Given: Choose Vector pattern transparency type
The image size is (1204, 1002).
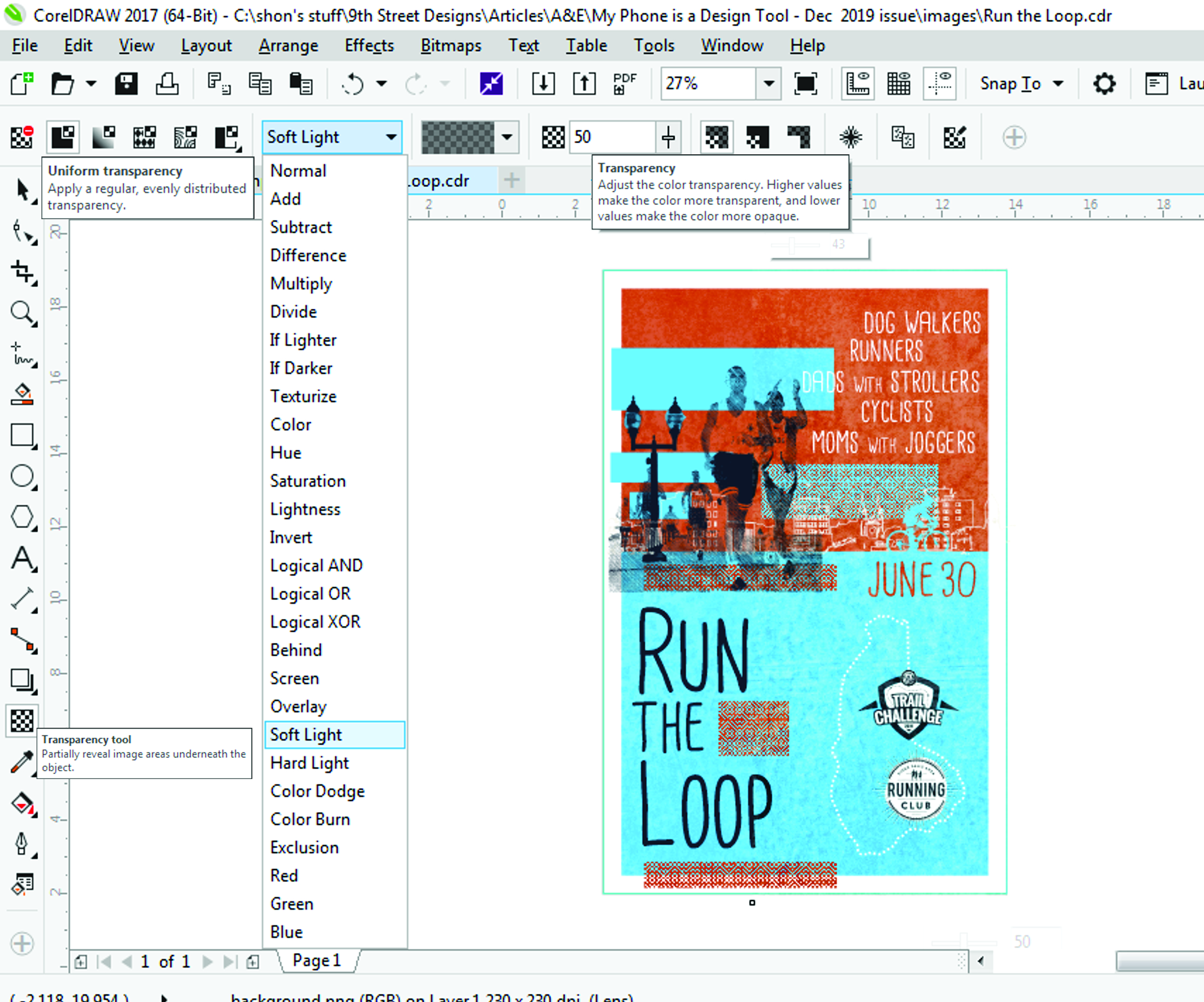Looking at the screenshot, I should click(144, 137).
